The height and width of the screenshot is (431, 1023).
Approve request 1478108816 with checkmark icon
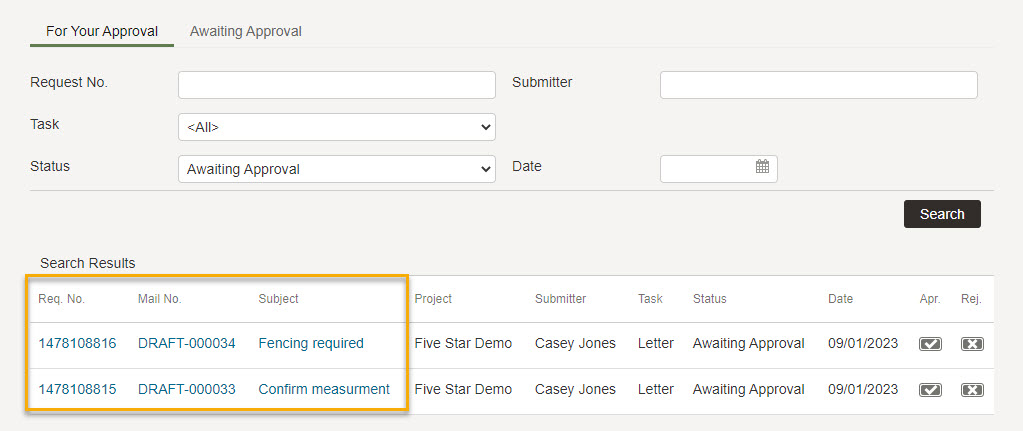click(930, 344)
